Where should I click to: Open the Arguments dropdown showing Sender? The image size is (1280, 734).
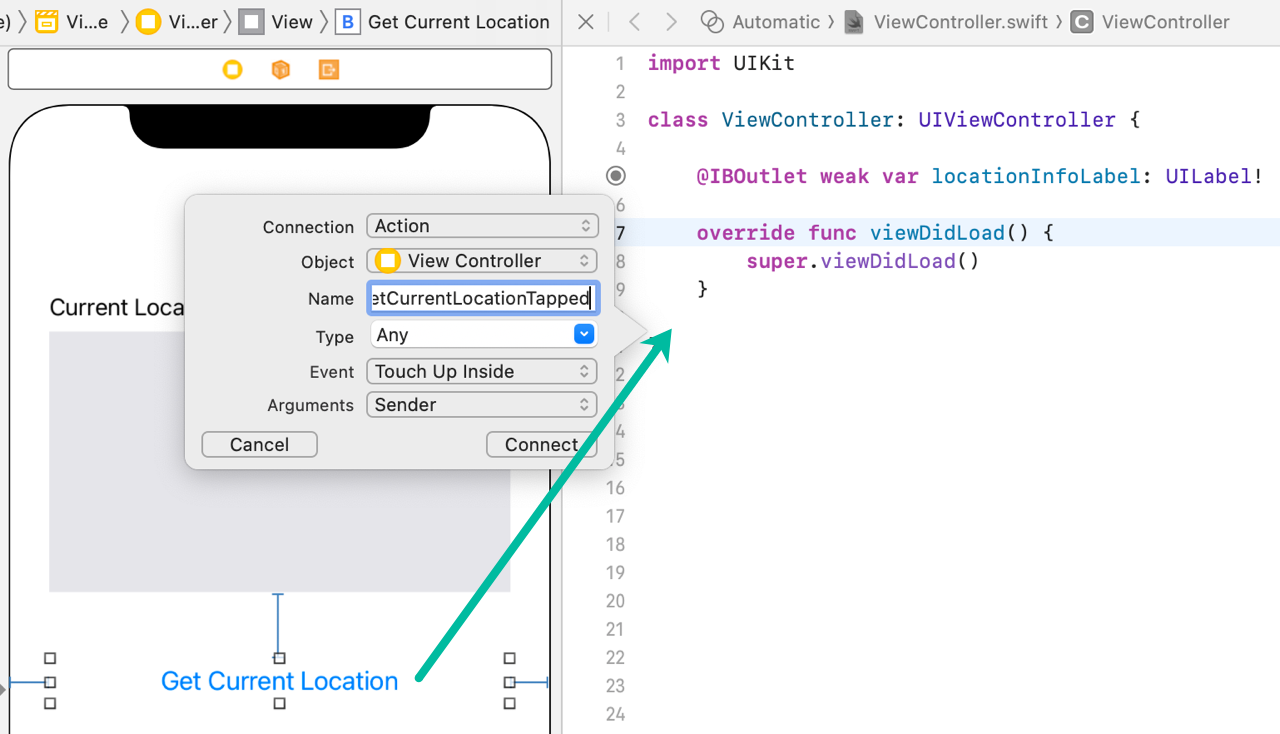click(482, 405)
